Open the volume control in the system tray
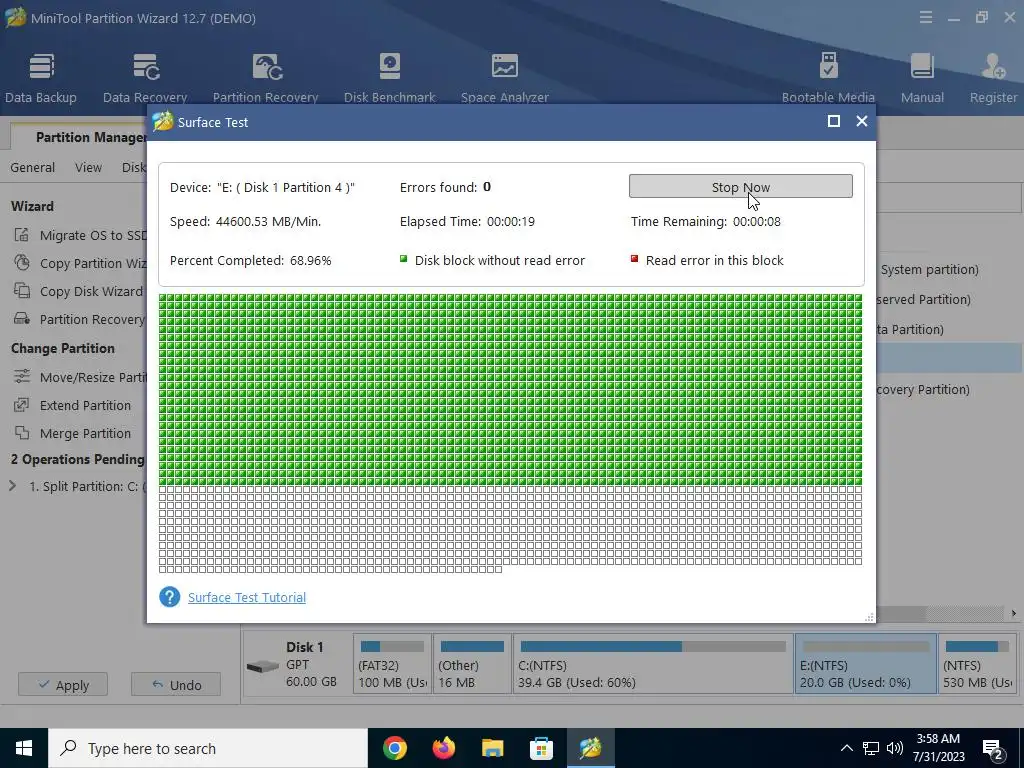This screenshot has width=1024, height=768. (895, 748)
